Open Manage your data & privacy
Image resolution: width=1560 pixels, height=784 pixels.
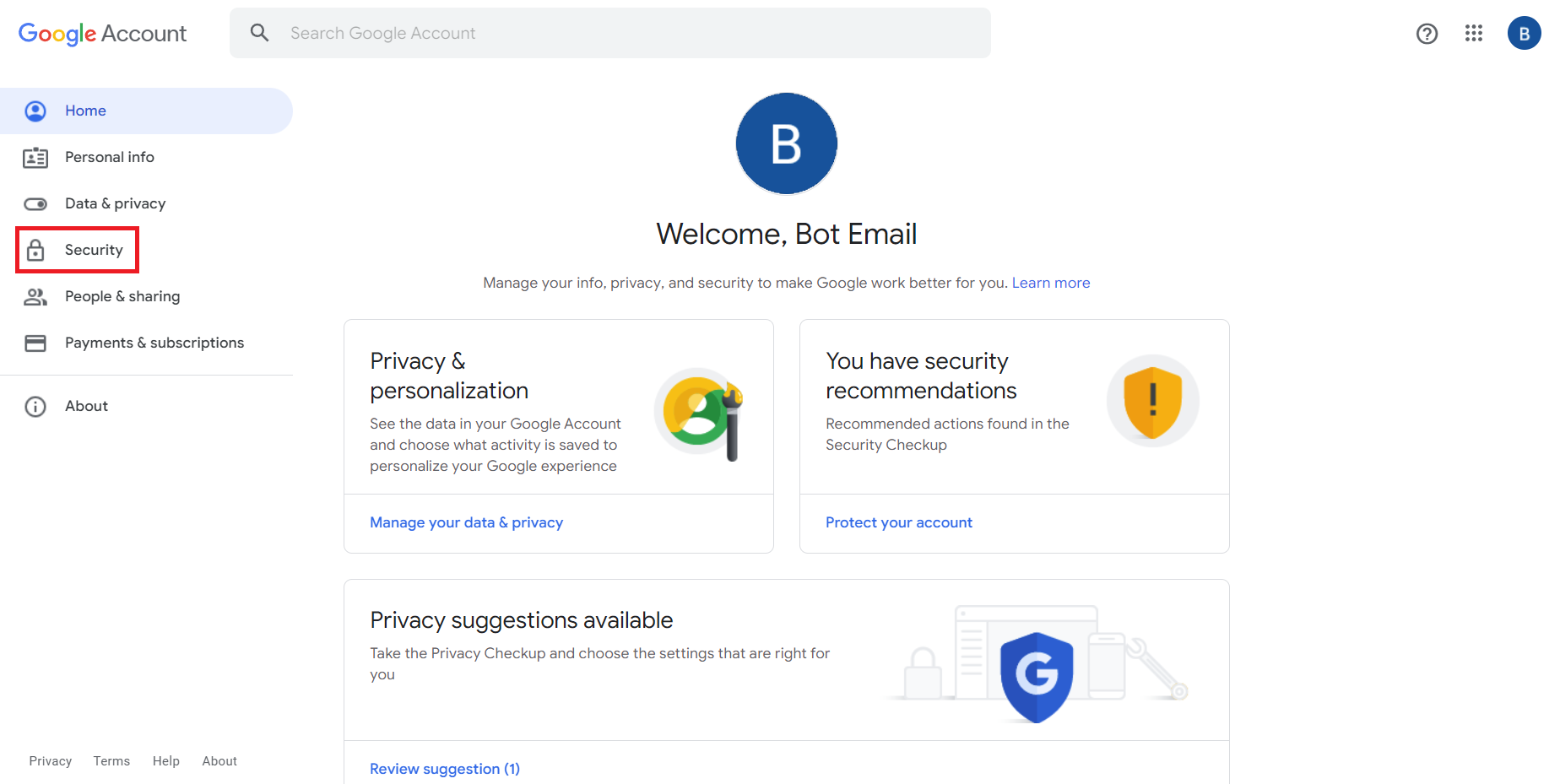point(466,522)
